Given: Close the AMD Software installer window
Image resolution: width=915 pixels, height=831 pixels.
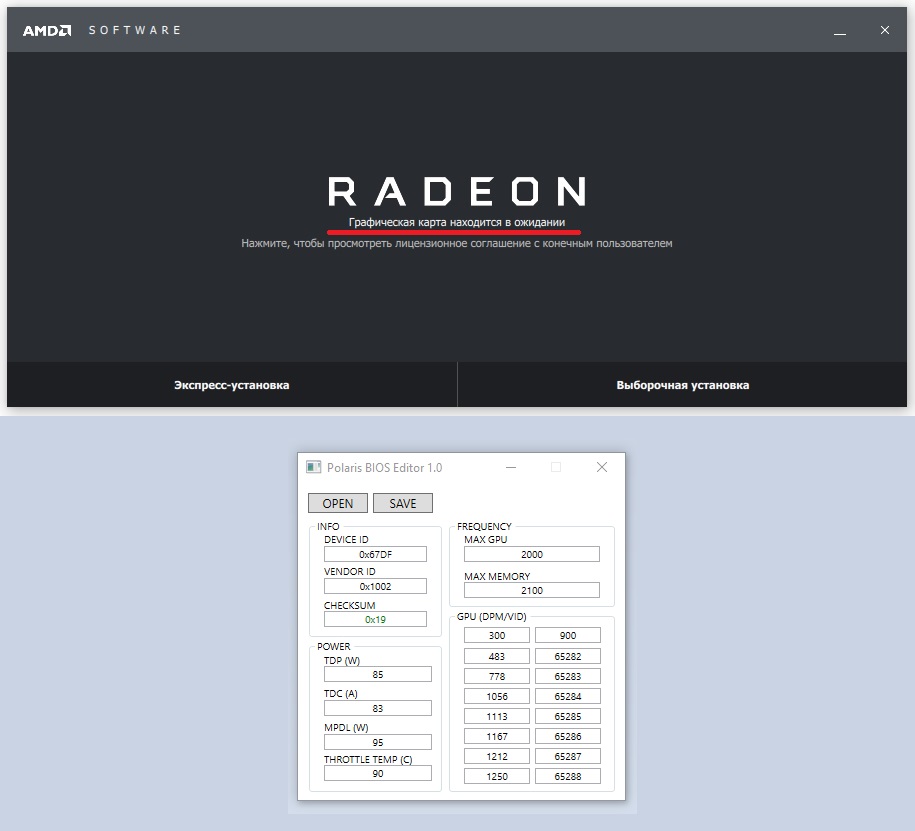Looking at the screenshot, I should point(885,30).
